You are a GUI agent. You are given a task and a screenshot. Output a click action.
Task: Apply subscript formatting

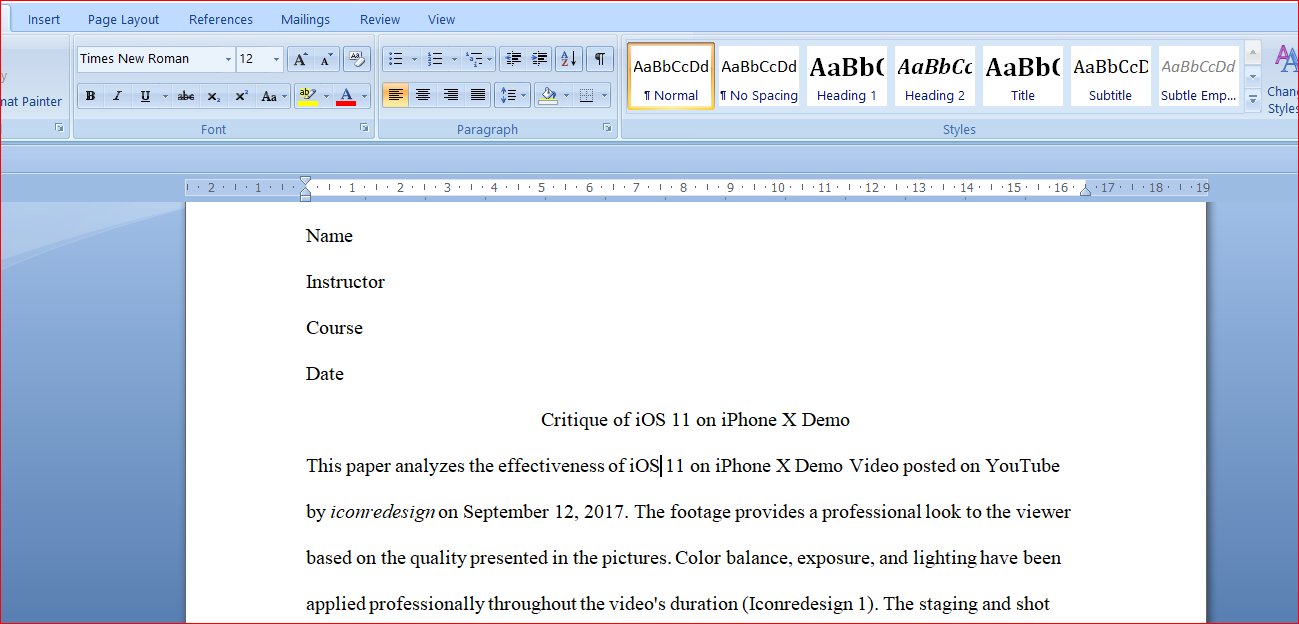coord(214,96)
